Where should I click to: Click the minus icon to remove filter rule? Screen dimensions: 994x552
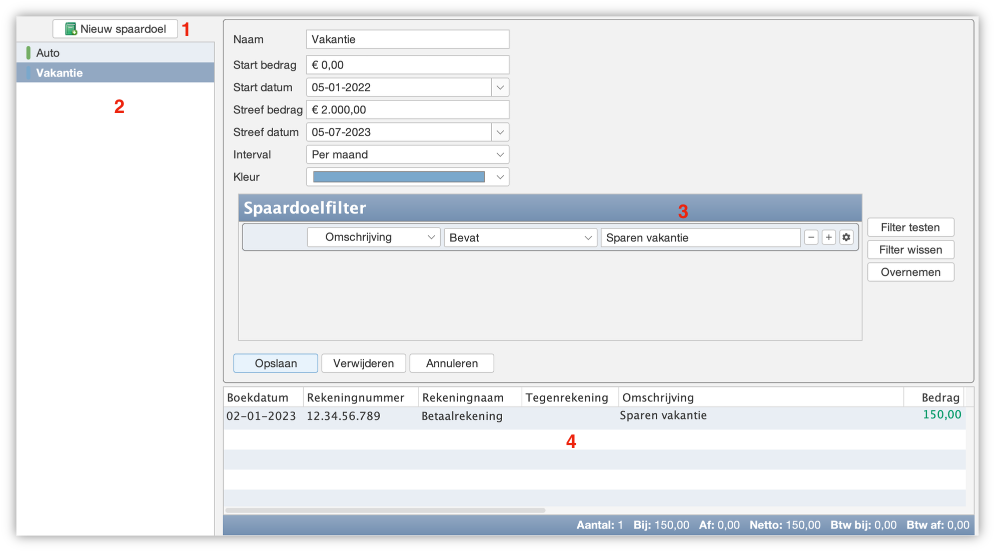[812, 237]
